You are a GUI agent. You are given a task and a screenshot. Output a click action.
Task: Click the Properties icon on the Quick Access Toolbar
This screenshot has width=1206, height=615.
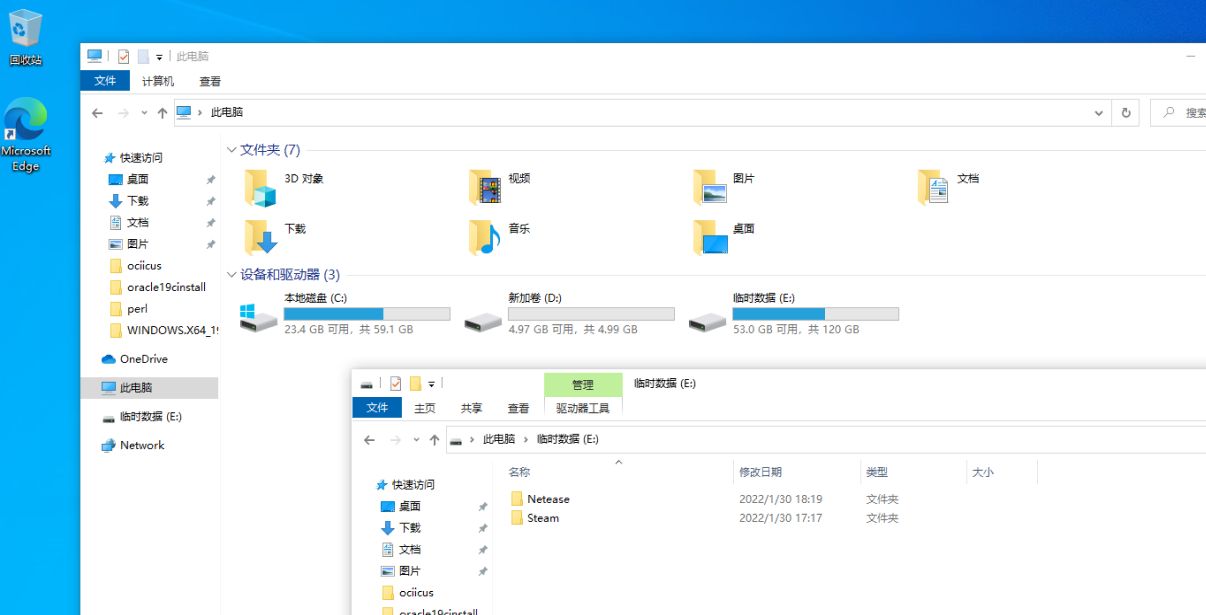(x=123, y=56)
